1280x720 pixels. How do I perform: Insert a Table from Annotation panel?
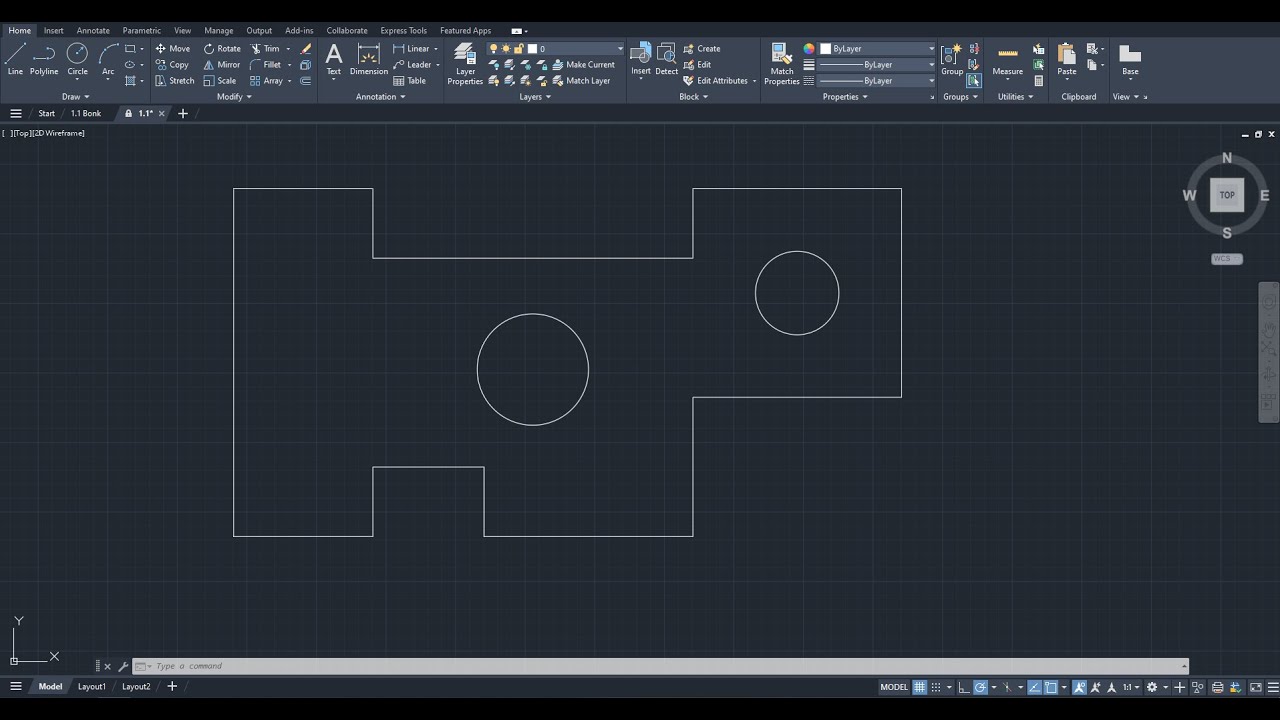click(410, 81)
